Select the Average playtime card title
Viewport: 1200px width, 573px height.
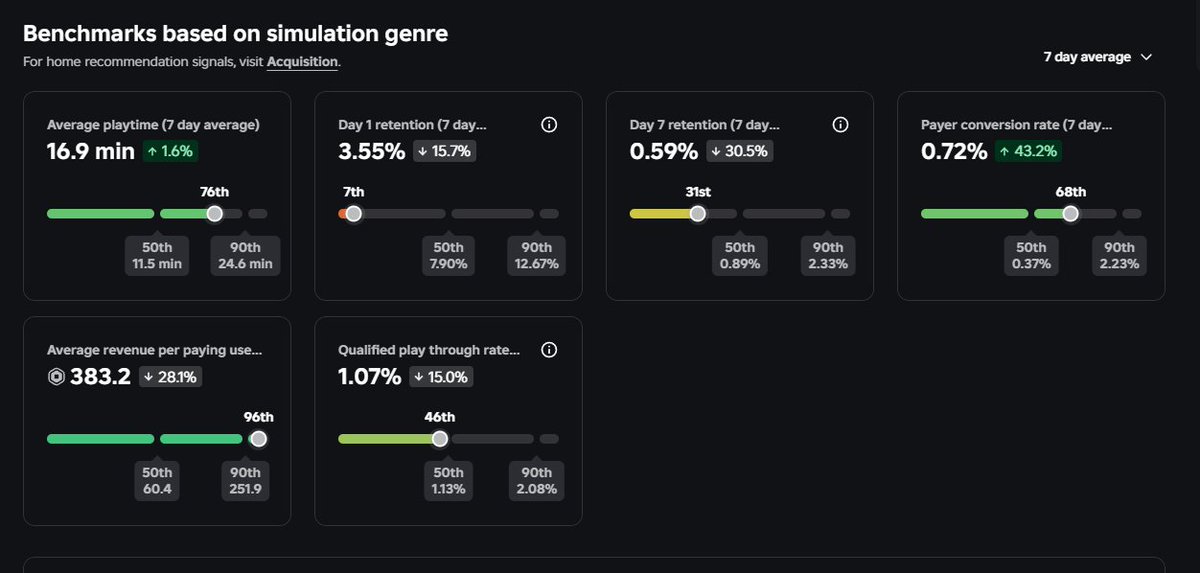(153, 125)
